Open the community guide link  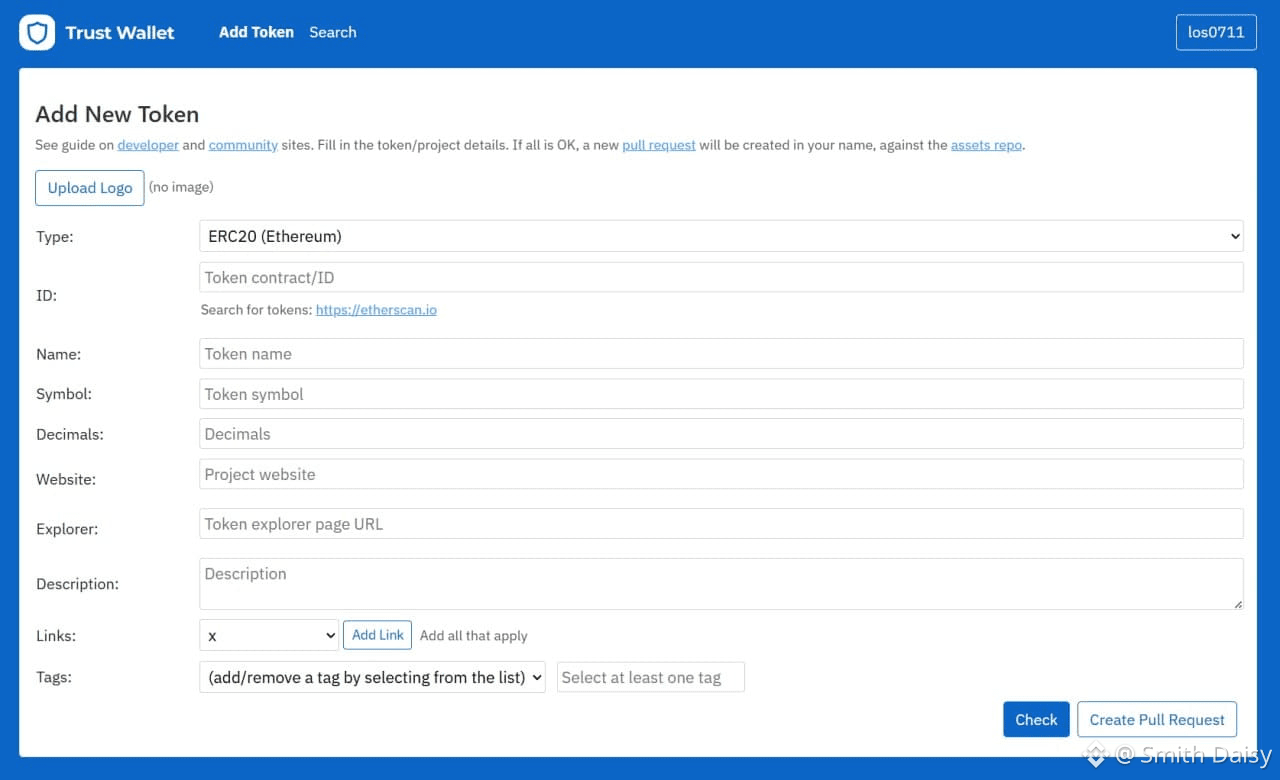tap(243, 145)
